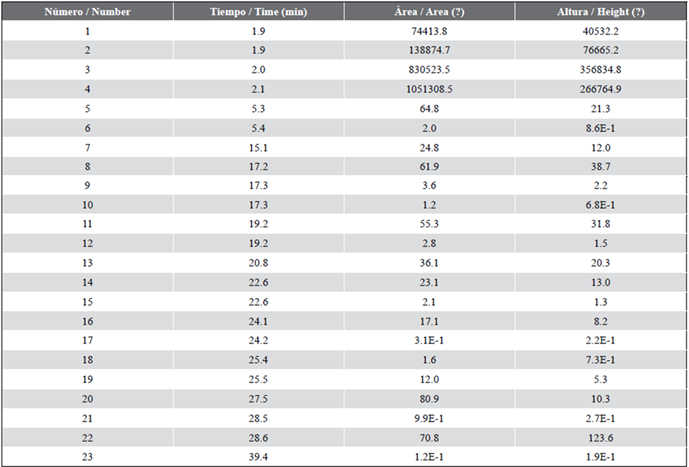Click the area value 3.1E-1
The width and height of the screenshot is (689, 467).
click(x=429, y=340)
